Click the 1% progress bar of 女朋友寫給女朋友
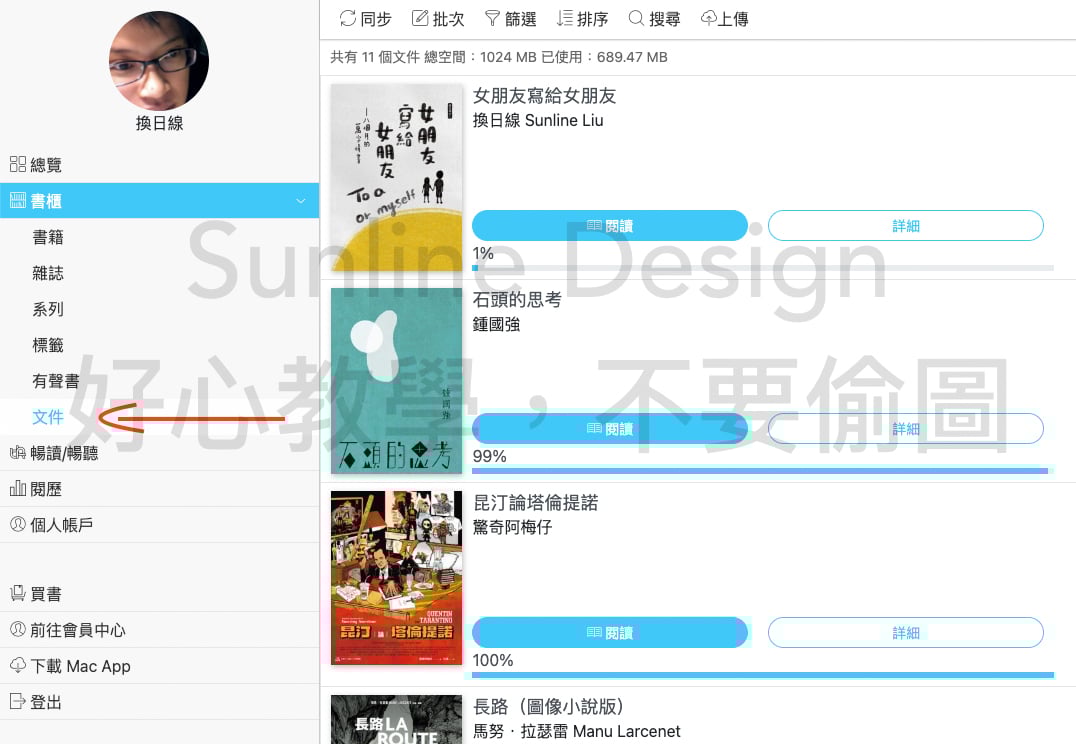1076x744 pixels. point(762,268)
